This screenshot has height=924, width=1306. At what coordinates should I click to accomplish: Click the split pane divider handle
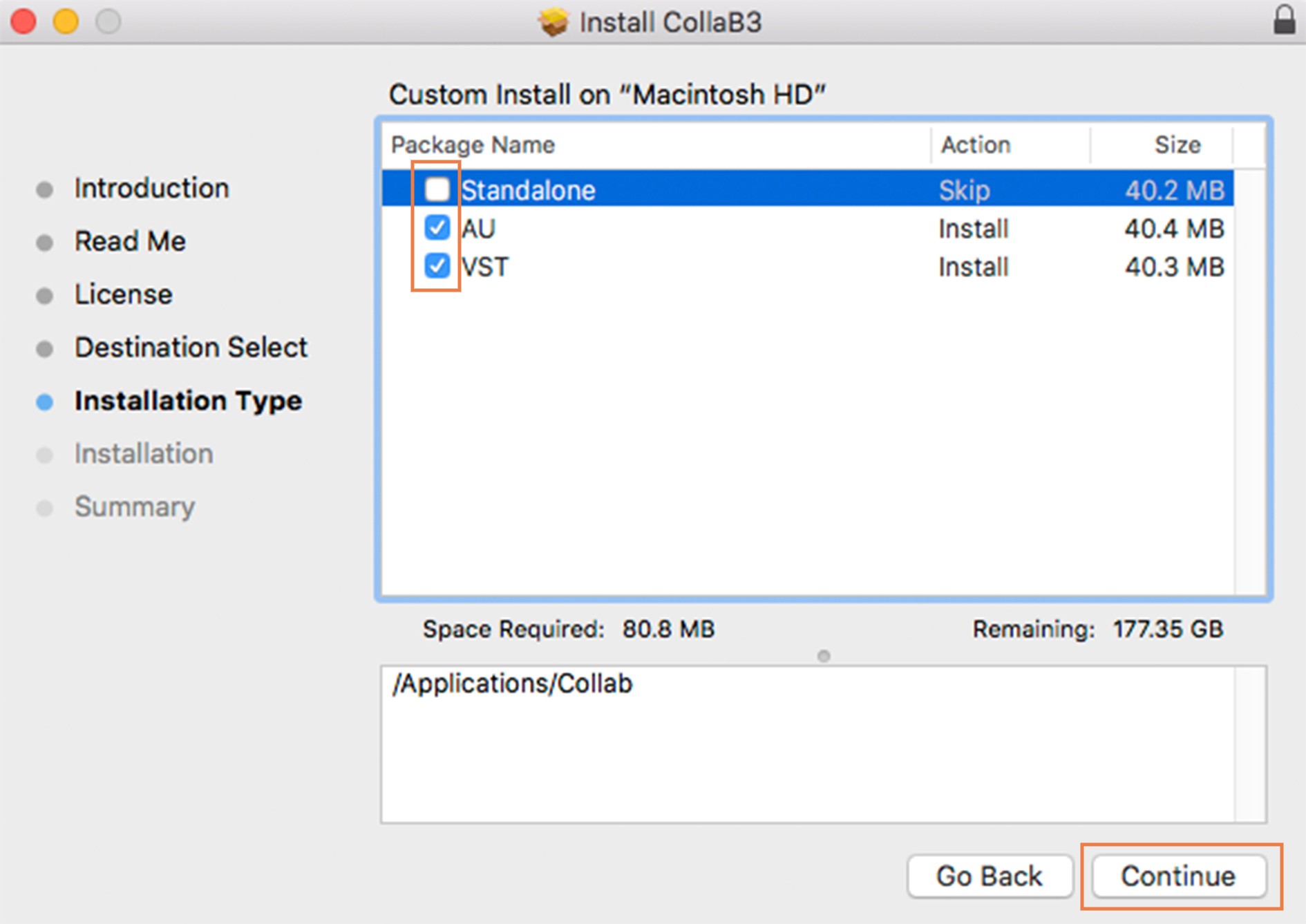pos(823,656)
